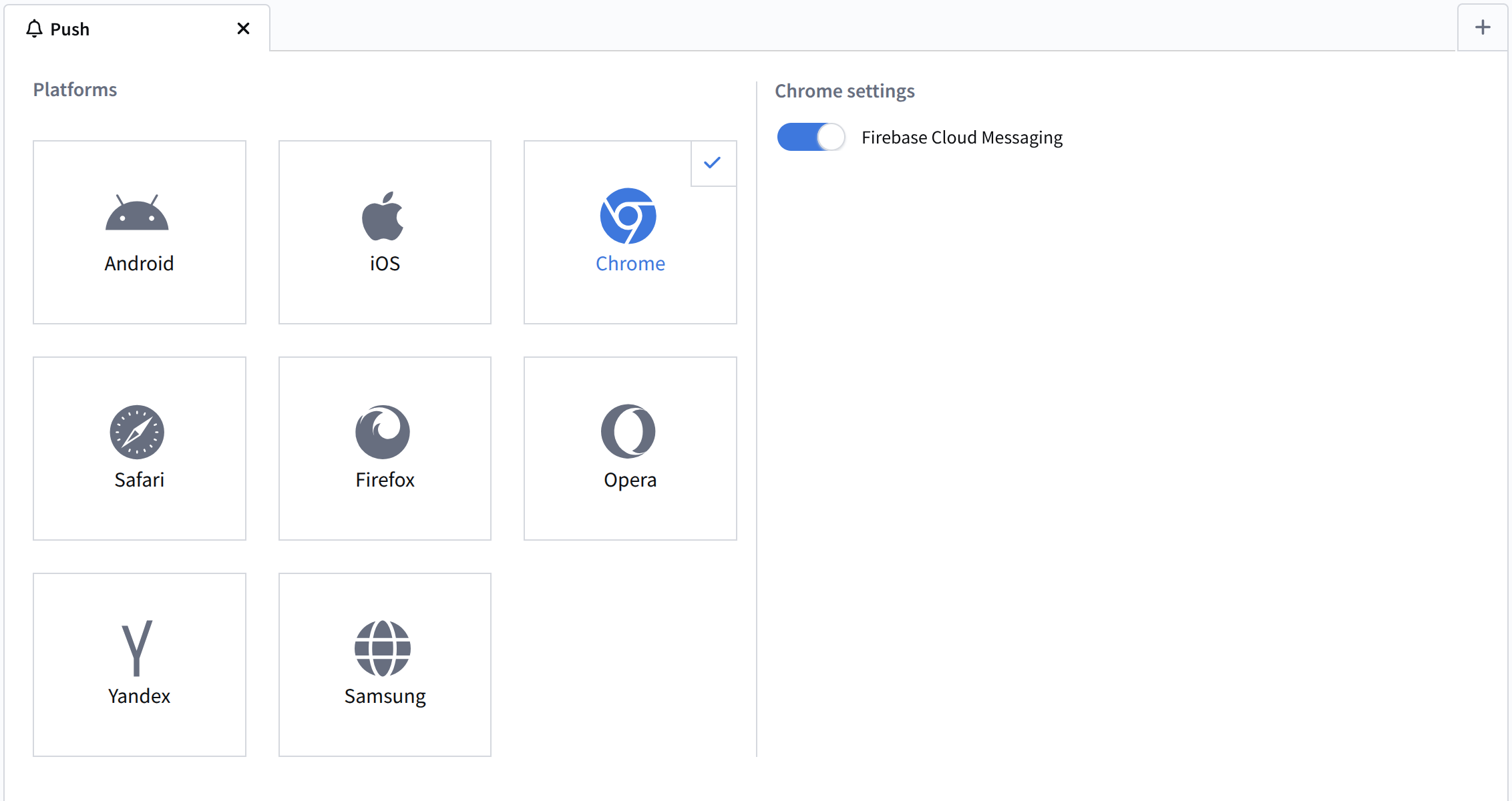Click the iOS label
The width and height of the screenshot is (1512, 801).
click(385, 264)
